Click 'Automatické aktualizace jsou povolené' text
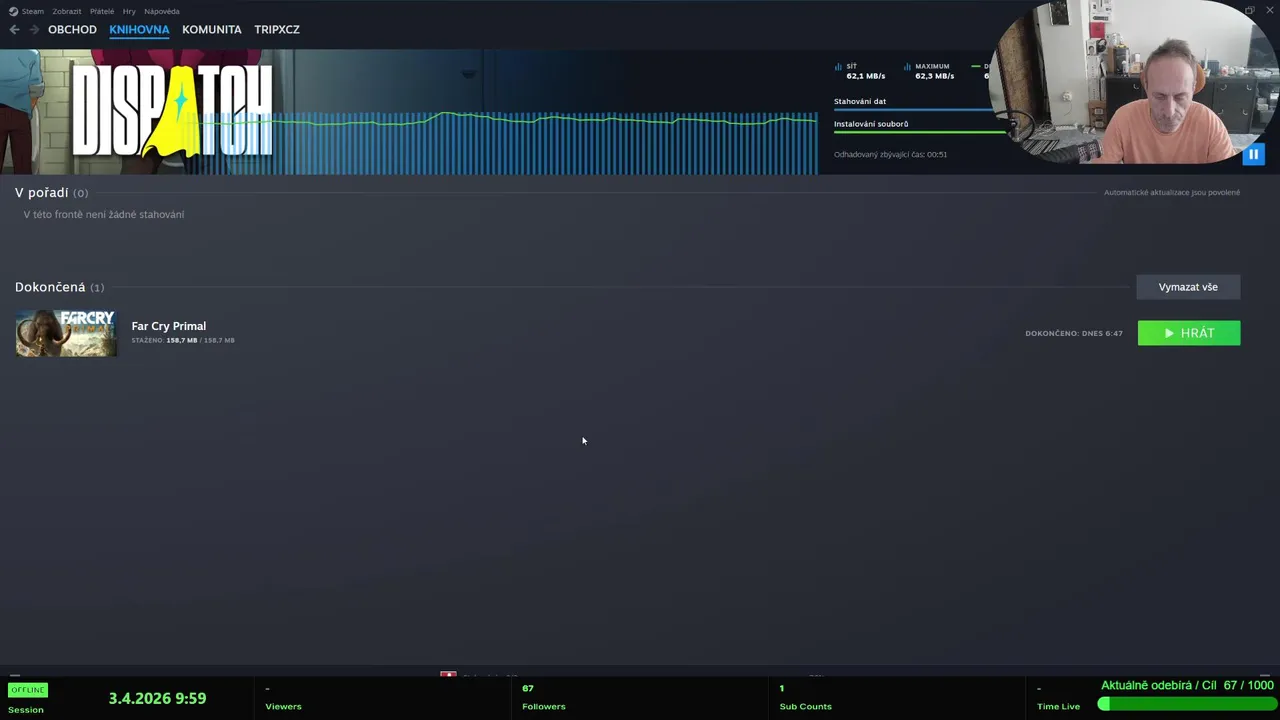The width and height of the screenshot is (1280, 720). tap(1172, 192)
